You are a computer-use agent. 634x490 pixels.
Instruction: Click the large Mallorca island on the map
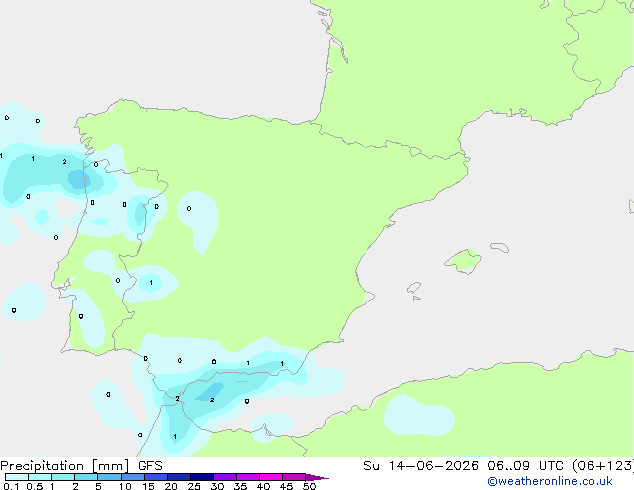pos(464,261)
